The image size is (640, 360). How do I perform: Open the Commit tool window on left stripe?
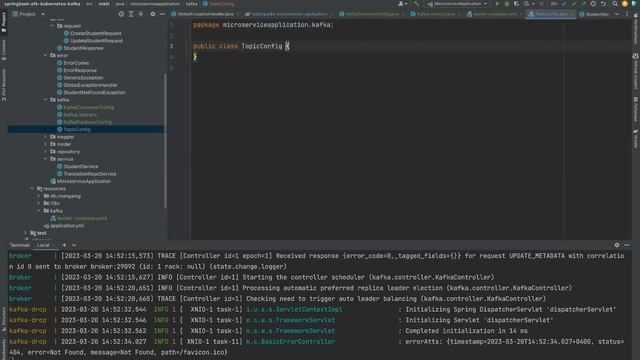coord(4,50)
